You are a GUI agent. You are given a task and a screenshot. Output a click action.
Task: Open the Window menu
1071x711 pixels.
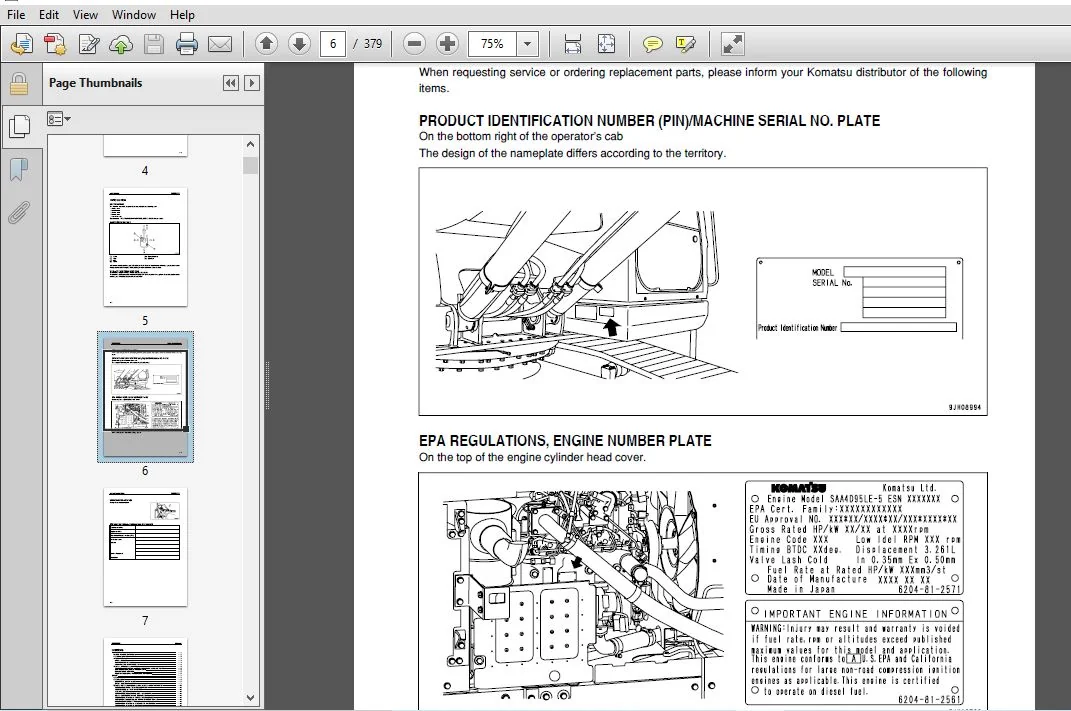coord(134,14)
